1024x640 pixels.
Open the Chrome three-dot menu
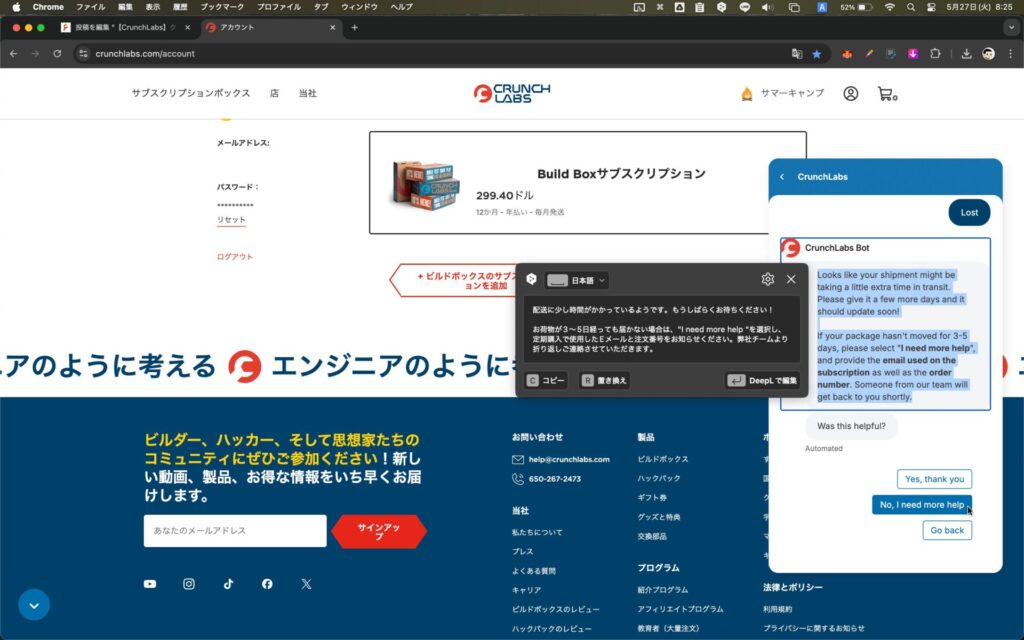[x=1010, y=54]
